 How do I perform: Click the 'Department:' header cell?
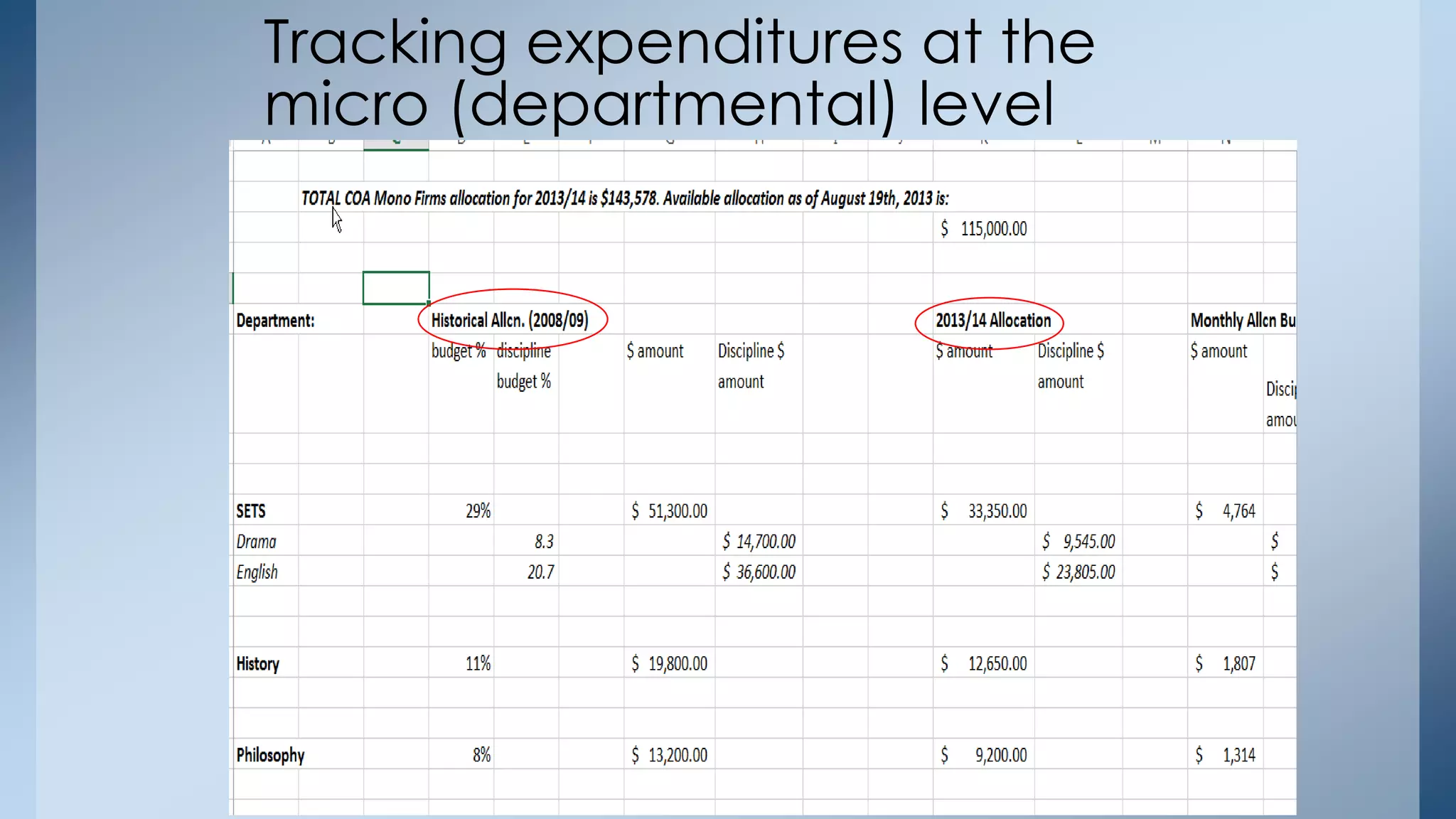pyautogui.click(x=275, y=321)
